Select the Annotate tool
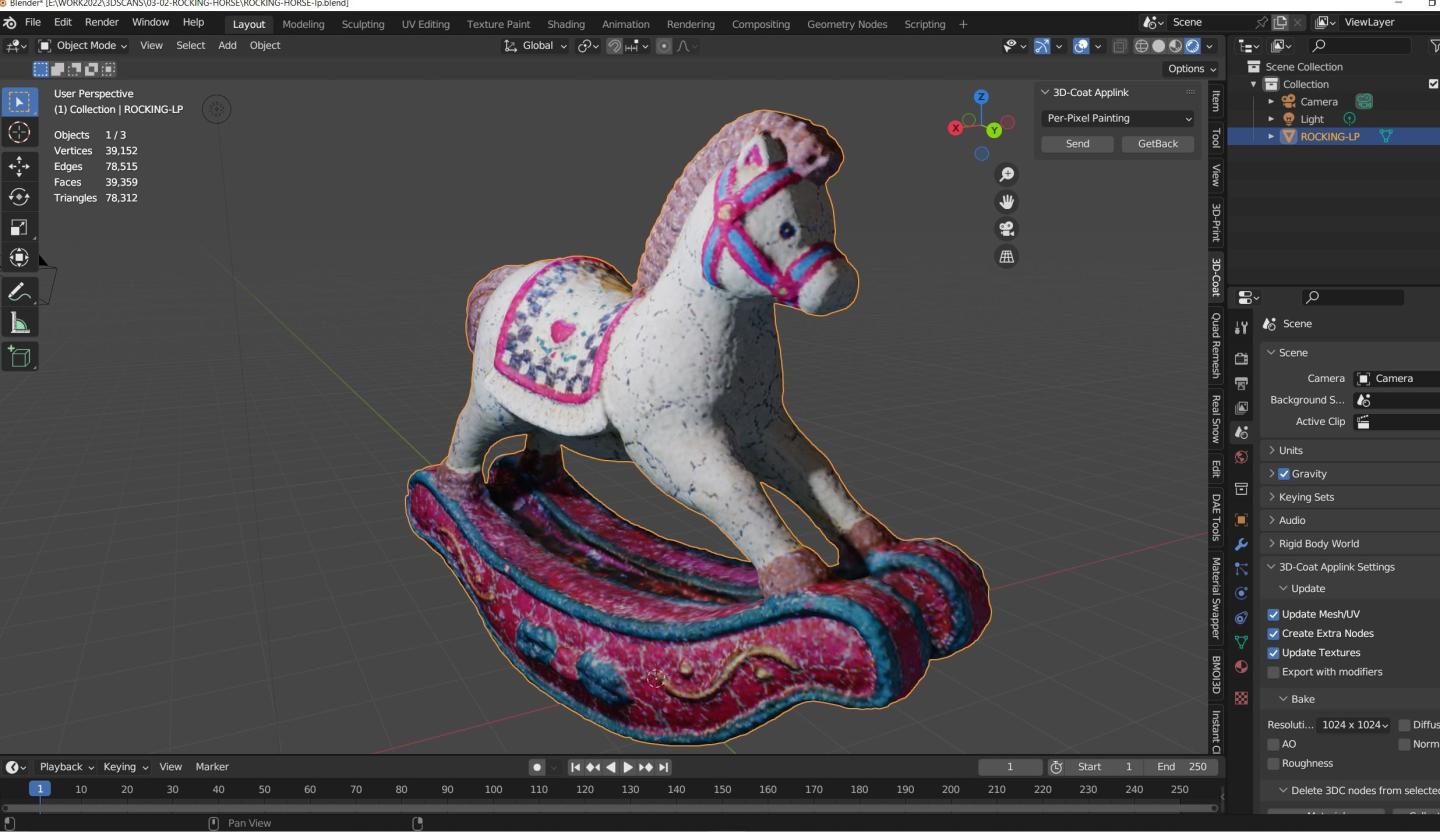1440x832 pixels. click(x=19, y=292)
